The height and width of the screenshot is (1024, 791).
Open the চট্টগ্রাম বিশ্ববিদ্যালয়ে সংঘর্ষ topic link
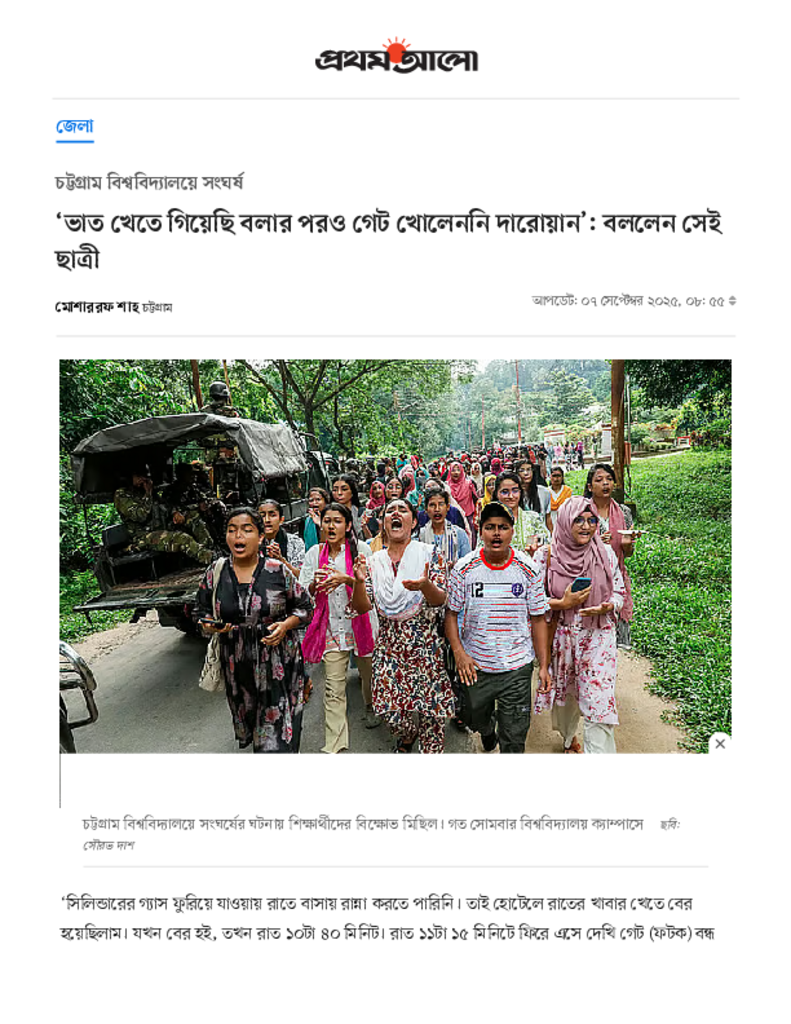(x=149, y=182)
